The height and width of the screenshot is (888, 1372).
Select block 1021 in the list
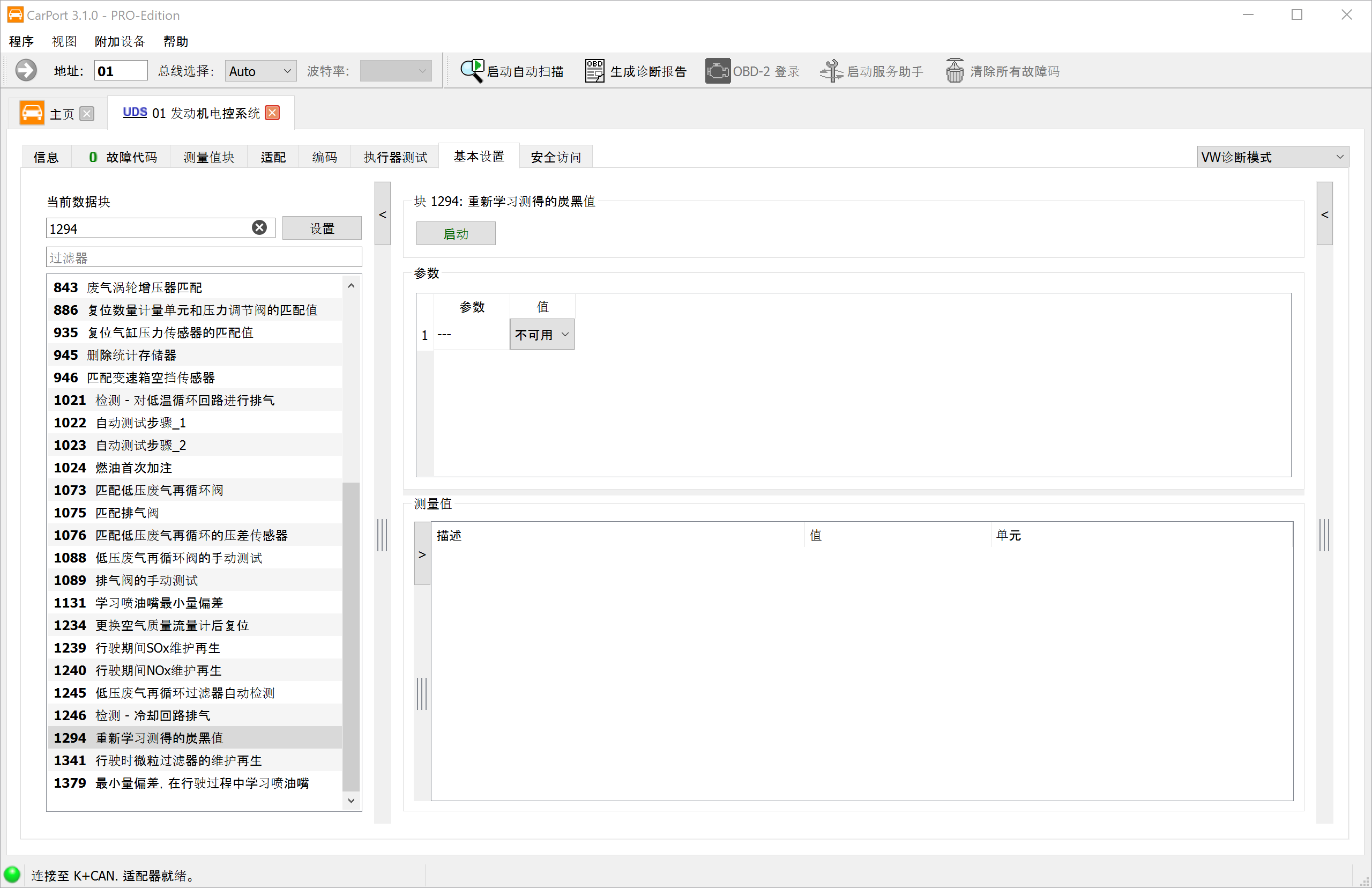pyautogui.click(x=195, y=399)
